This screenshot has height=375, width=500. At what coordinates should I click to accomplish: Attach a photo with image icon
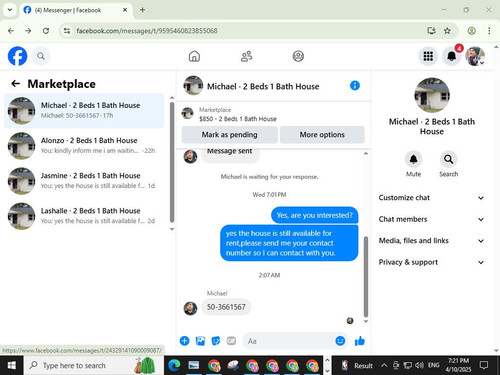click(200, 341)
